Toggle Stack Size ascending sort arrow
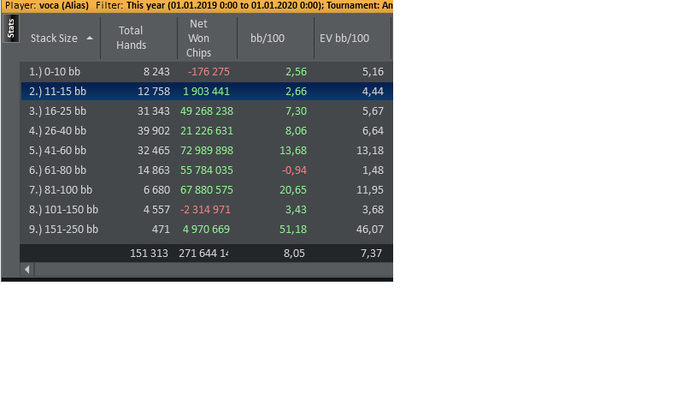Screen dimensions: 700x394 [90, 38]
